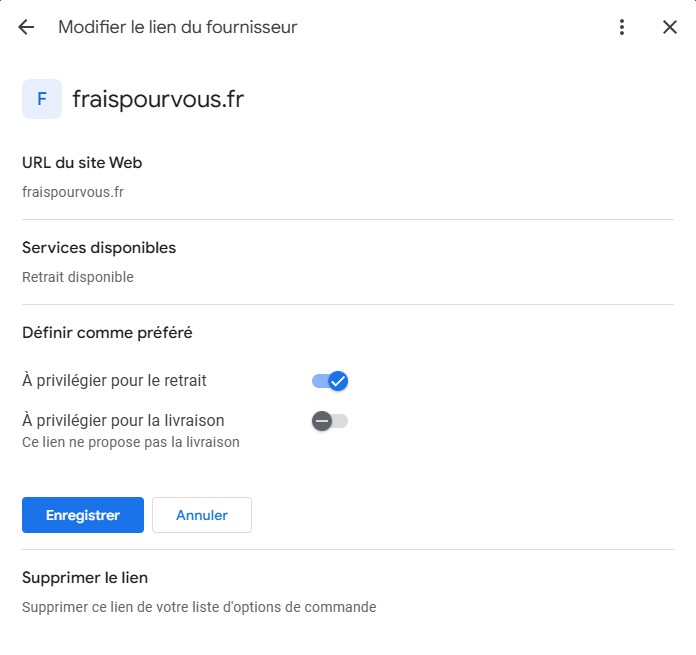The width and height of the screenshot is (696, 655).
Task: Open the Services disponibles section
Action: coord(99,248)
